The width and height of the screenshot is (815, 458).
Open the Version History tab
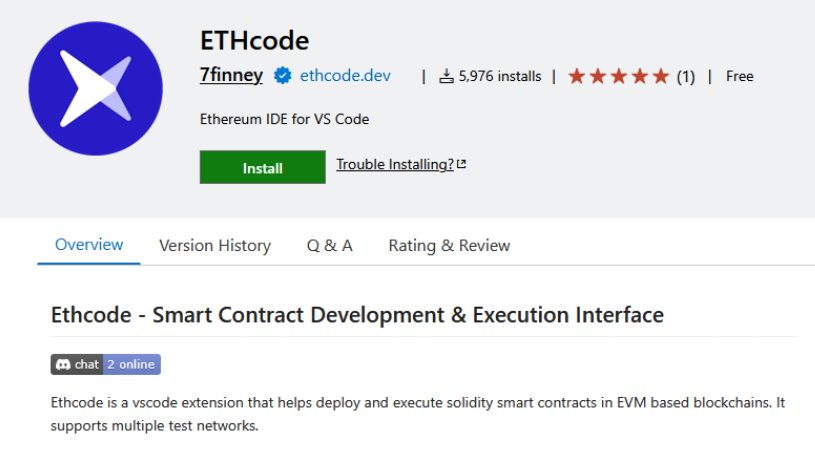215,245
